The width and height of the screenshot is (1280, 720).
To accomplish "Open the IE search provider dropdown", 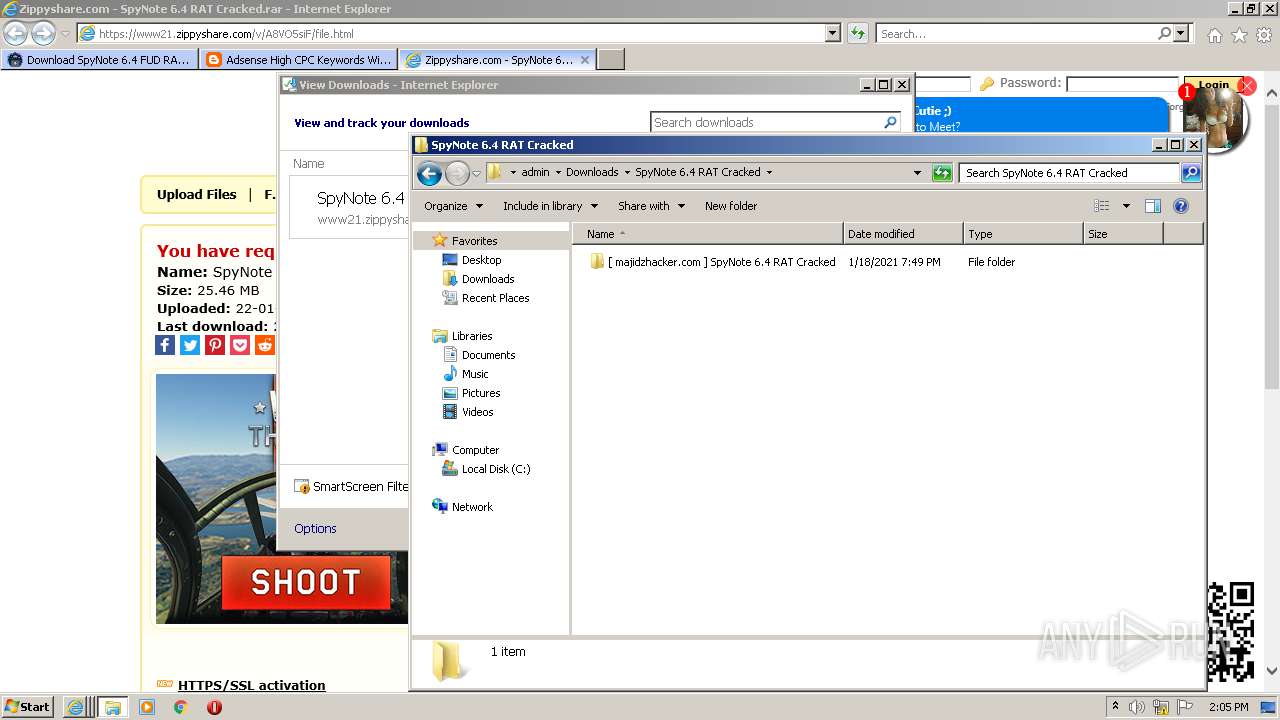I will (x=1182, y=34).
